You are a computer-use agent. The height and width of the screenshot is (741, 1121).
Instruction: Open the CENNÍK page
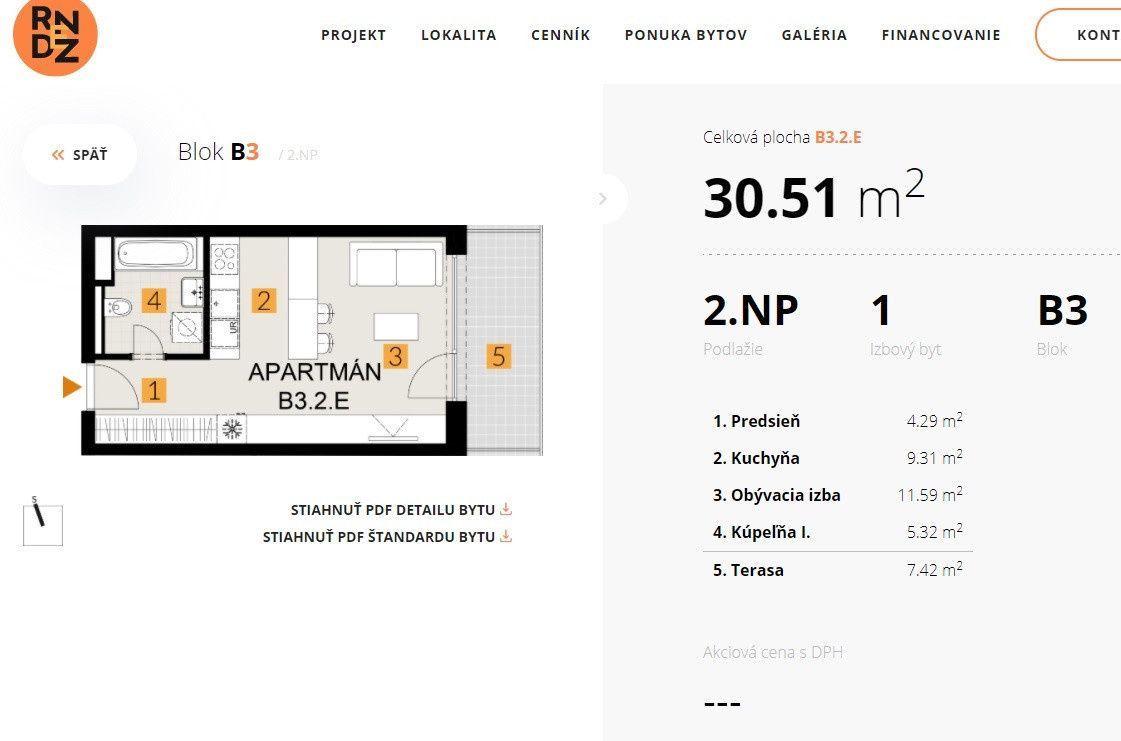(x=560, y=35)
